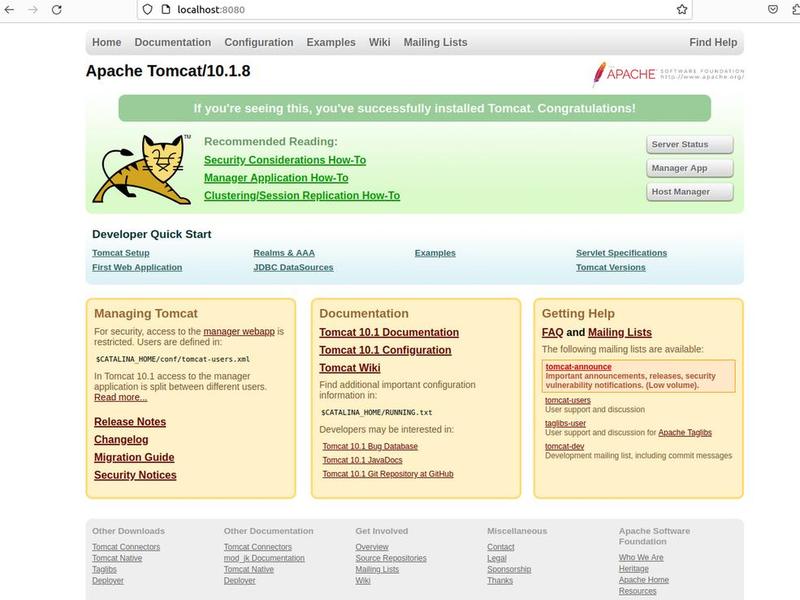Open Taglibs under Other Downloads
Screen dimensions: 800x600
[104, 569]
